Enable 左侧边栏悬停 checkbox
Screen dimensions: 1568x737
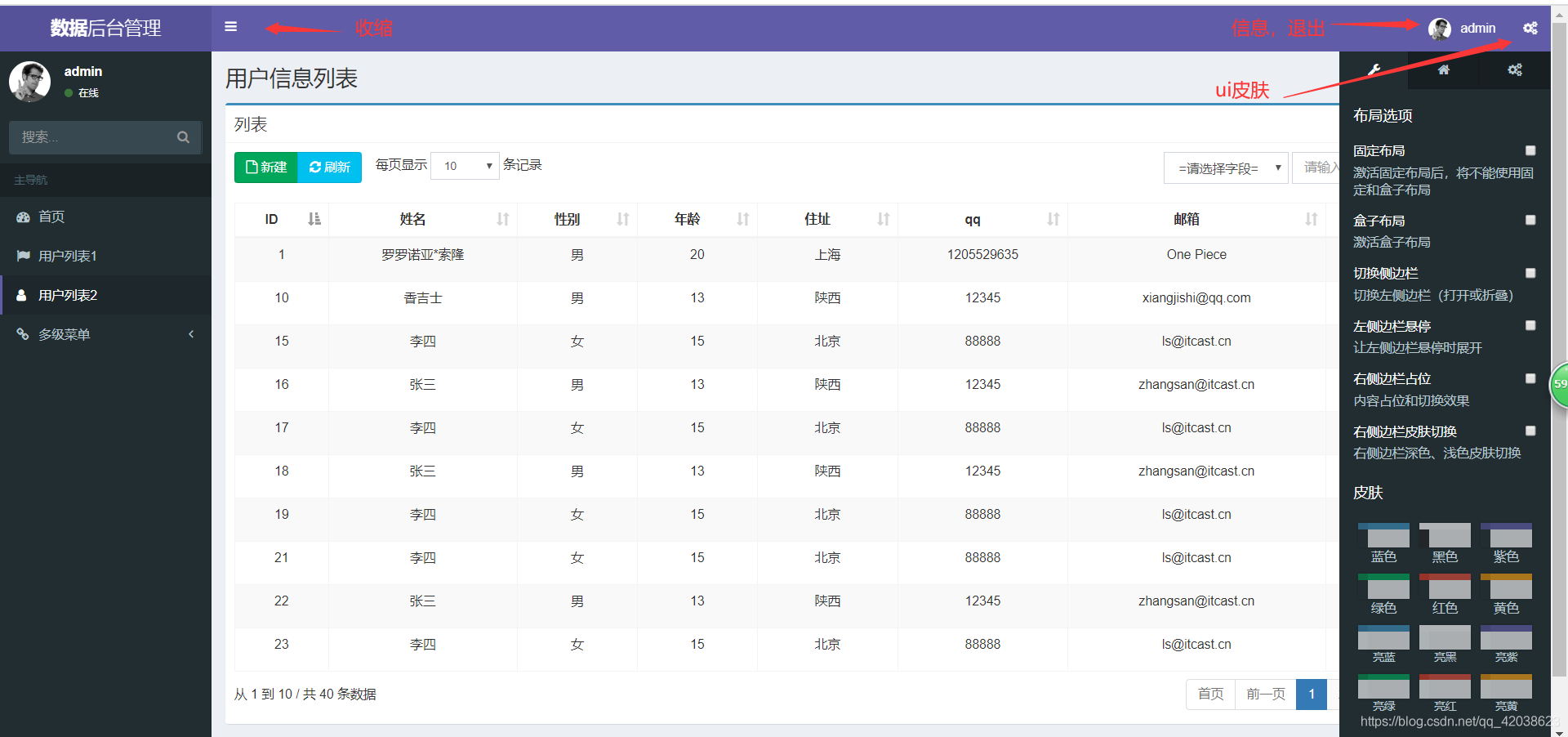(1530, 326)
